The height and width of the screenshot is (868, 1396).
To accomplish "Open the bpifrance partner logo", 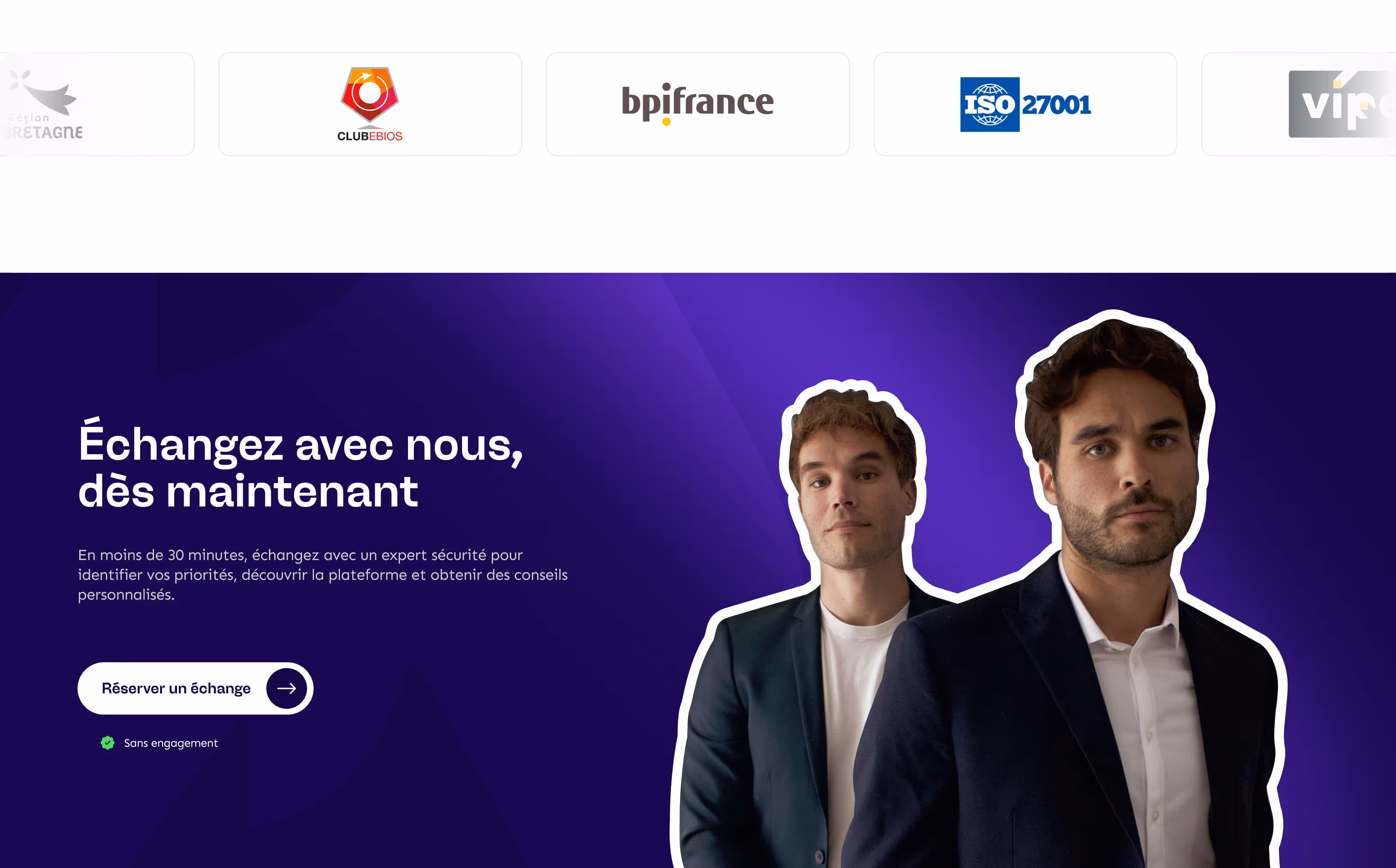I will point(698,104).
